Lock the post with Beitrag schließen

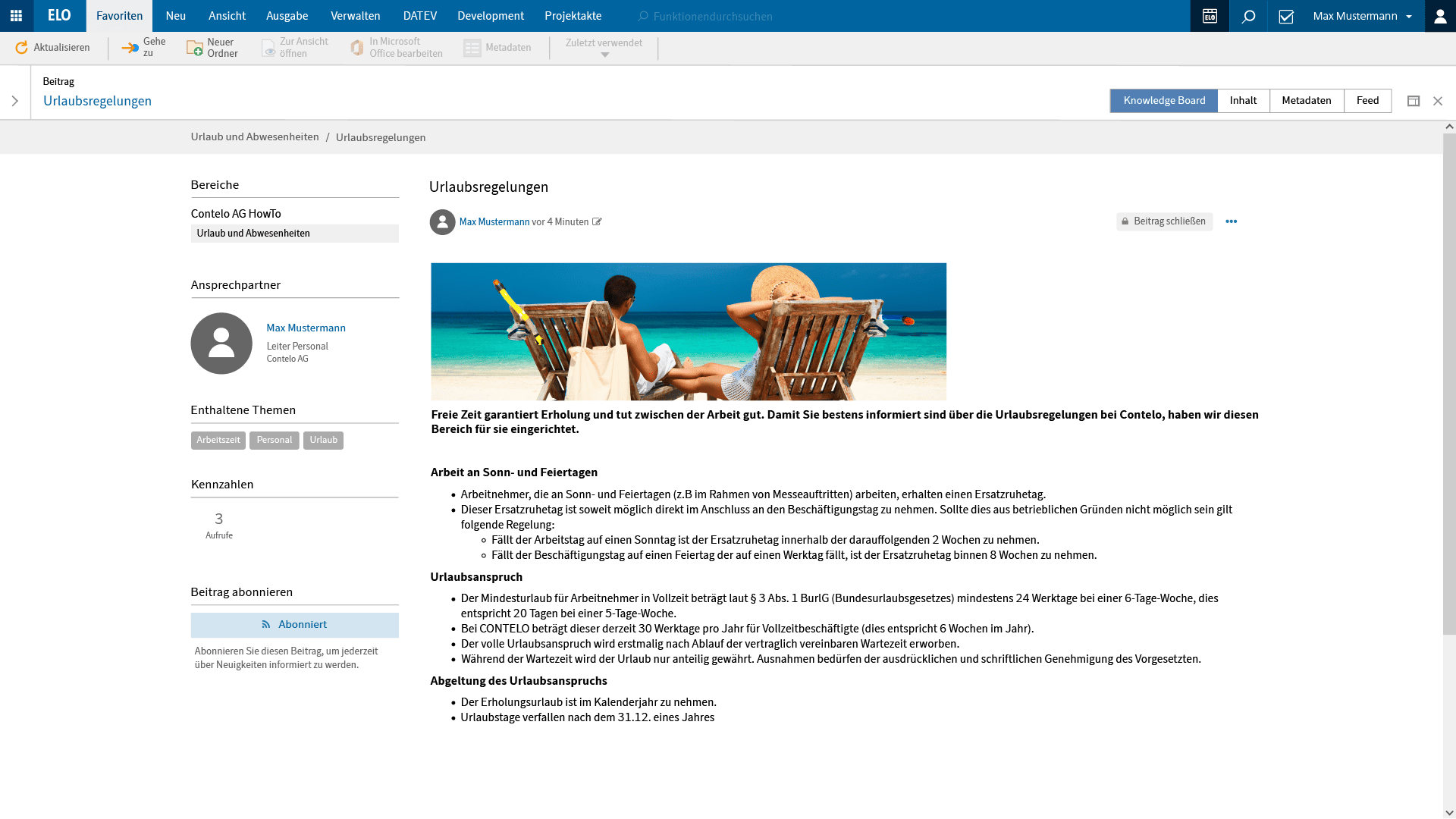[x=1164, y=221]
